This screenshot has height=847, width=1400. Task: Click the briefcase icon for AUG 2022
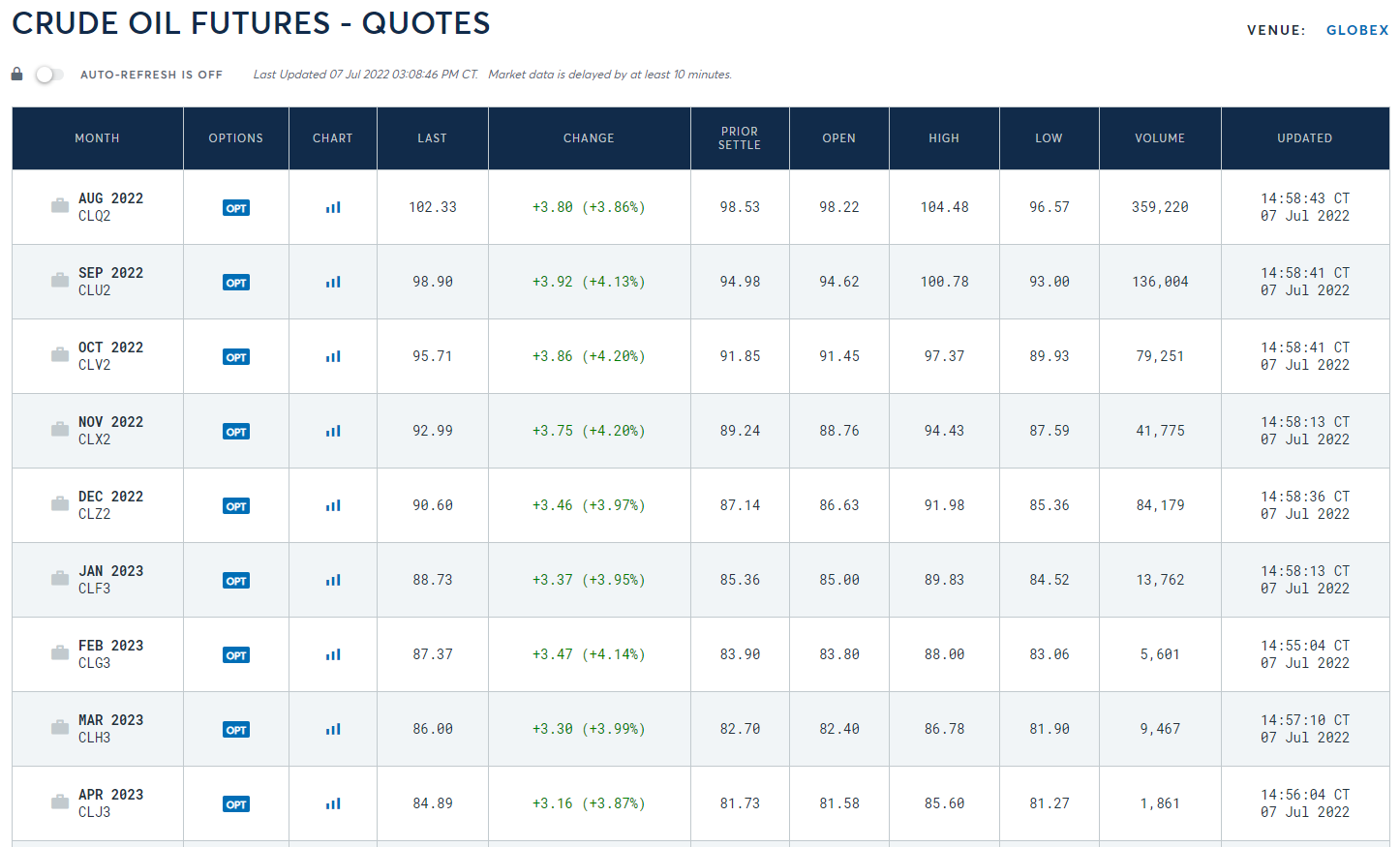click(60, 205)
